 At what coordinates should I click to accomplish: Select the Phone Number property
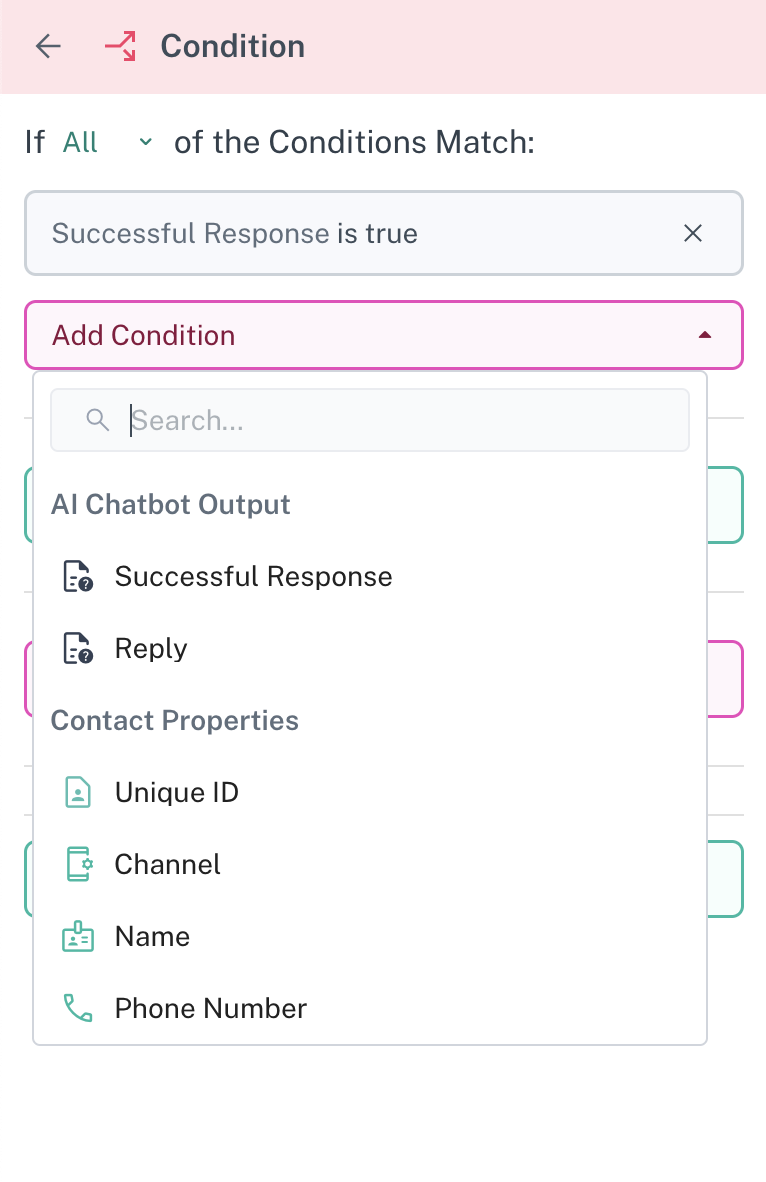(x=211, y=1009)
